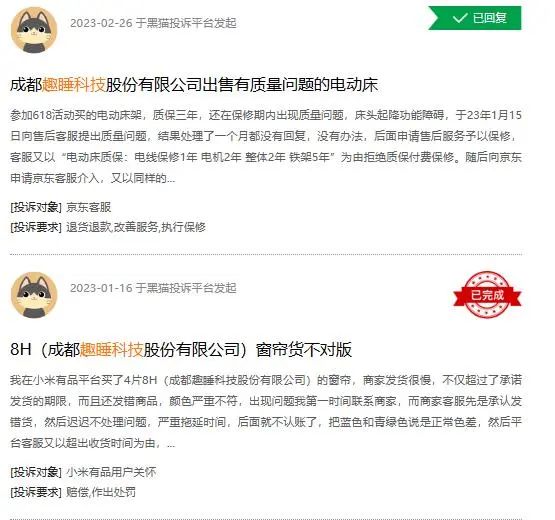Open complaint titled 出售有质量问题的电动床

click(194, 85)
